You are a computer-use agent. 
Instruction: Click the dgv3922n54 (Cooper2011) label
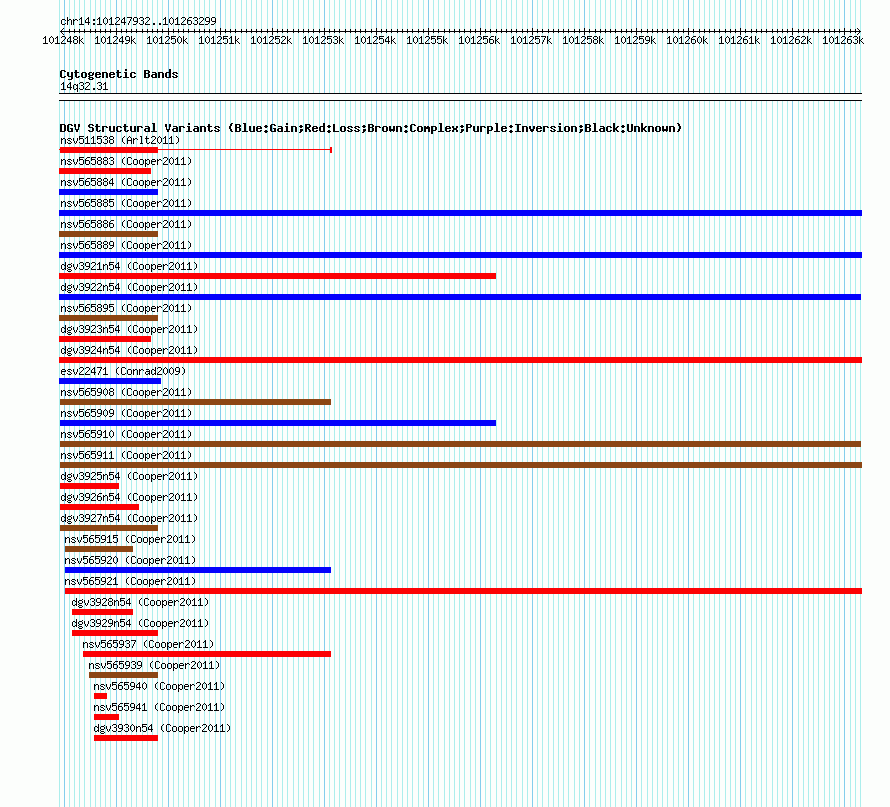129,287
